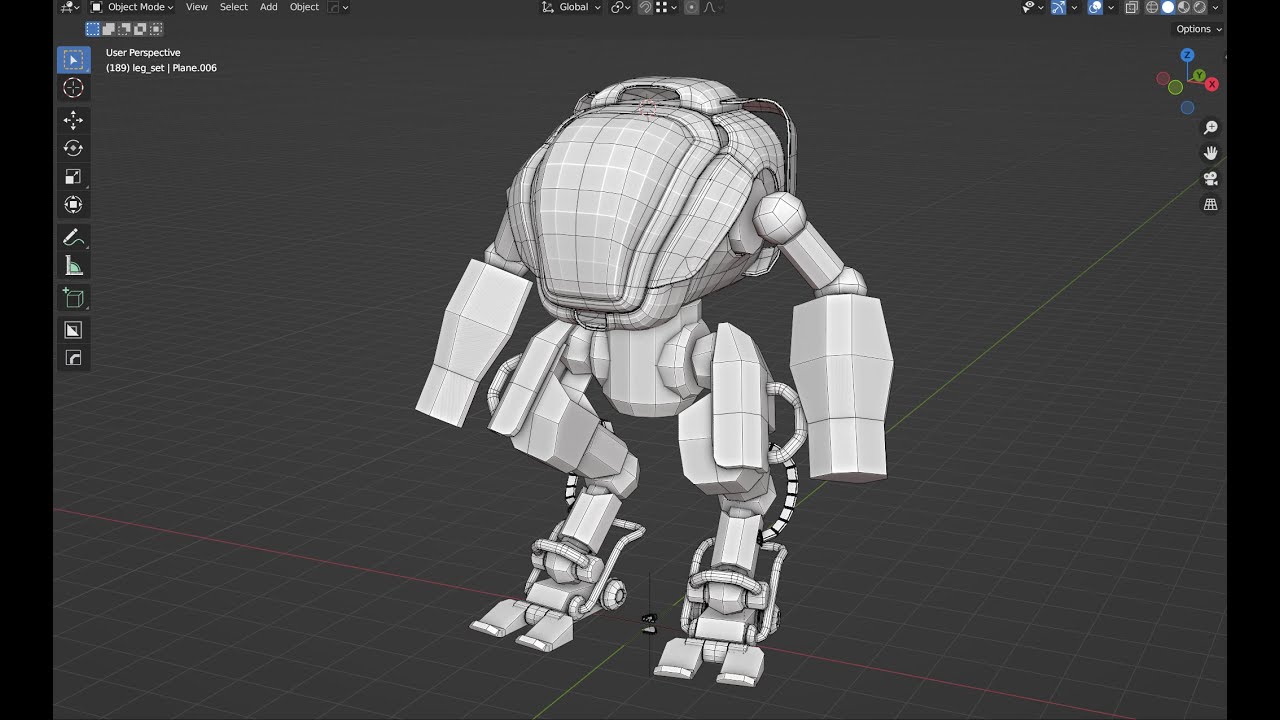
Task: Click the X axis on navigation gizmo
Action: coord(1212,84)
